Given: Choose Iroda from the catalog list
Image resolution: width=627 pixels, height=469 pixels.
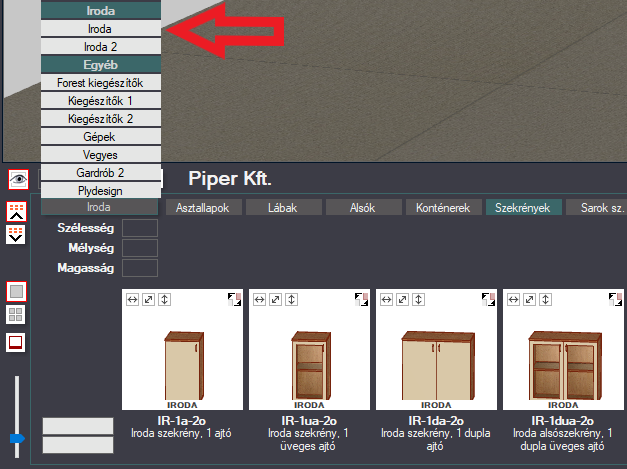Looking at the screenshot, I should pos(101,29).
